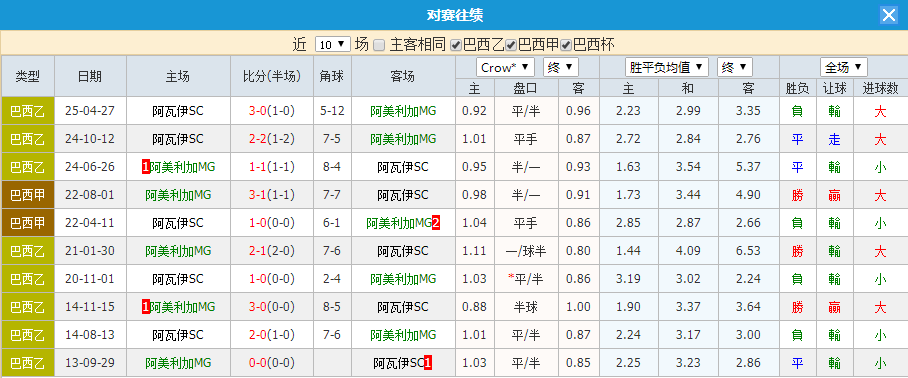Click handicap 平/半 on row 25-04-27
Screen dimensions: 908x378
[526, 111]
